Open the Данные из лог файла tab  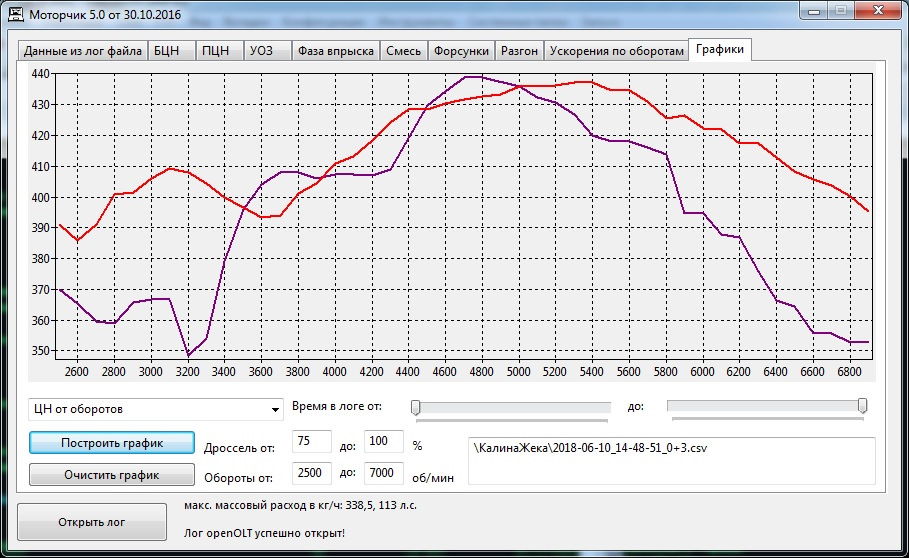(83, 51)
